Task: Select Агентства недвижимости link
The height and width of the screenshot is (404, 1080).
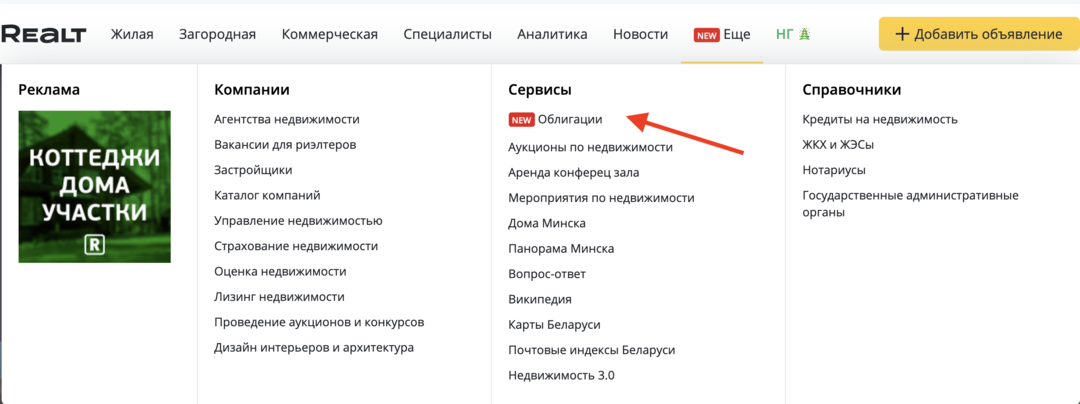Action: [x=286, y=119]
